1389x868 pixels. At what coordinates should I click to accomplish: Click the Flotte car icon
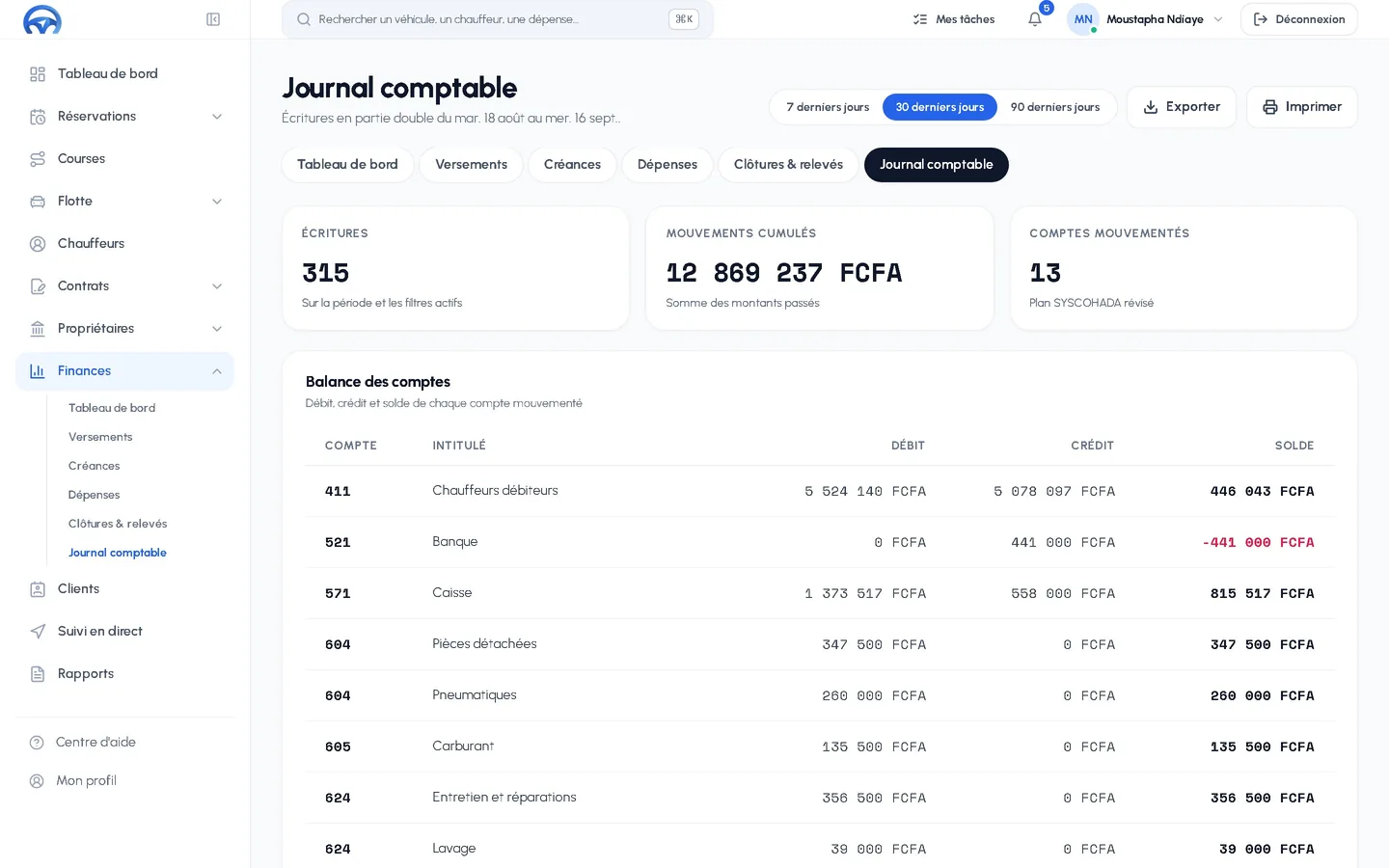(38, 202)
